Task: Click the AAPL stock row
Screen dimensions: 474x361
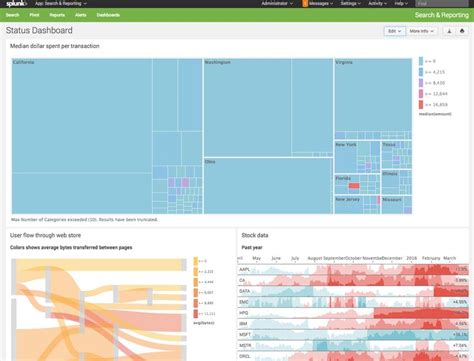Action: [353, 269]
